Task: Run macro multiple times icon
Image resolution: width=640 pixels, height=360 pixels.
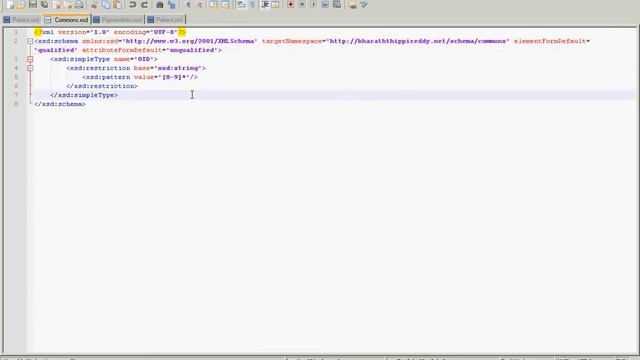Action: click(325, 5)
